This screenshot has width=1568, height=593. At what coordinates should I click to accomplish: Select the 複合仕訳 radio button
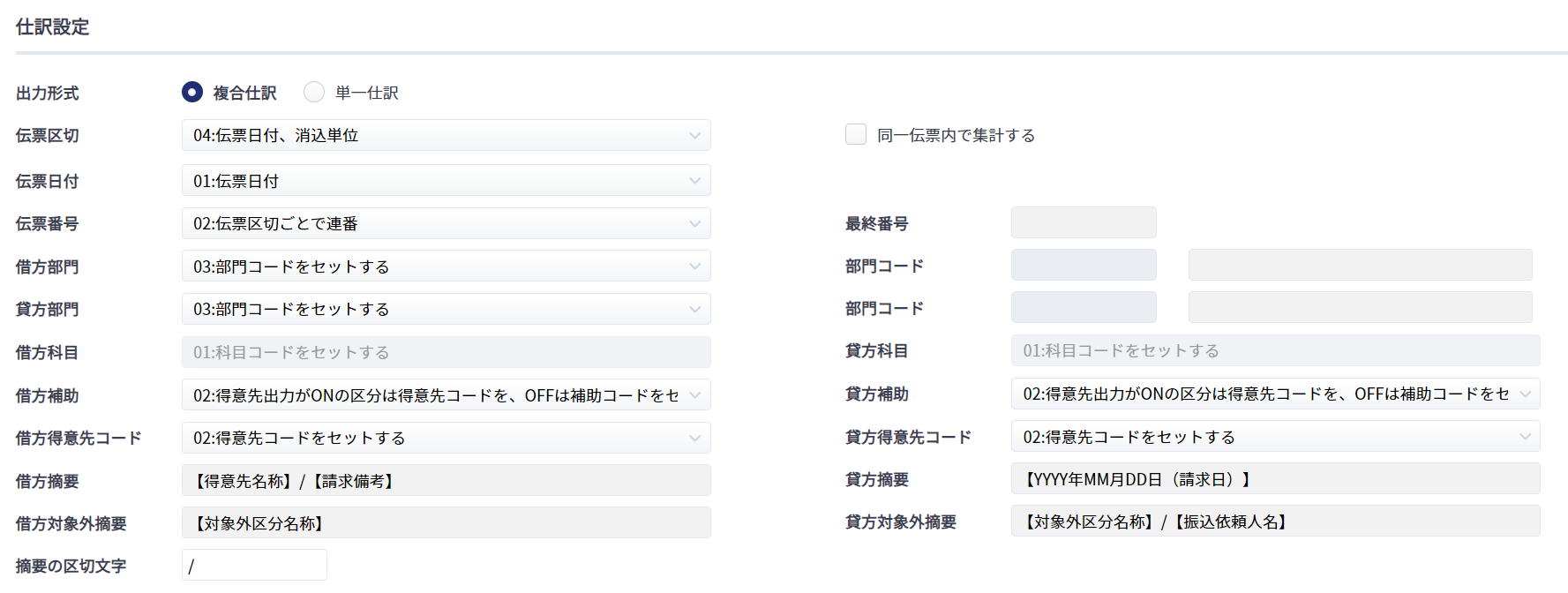pos(192,92)
